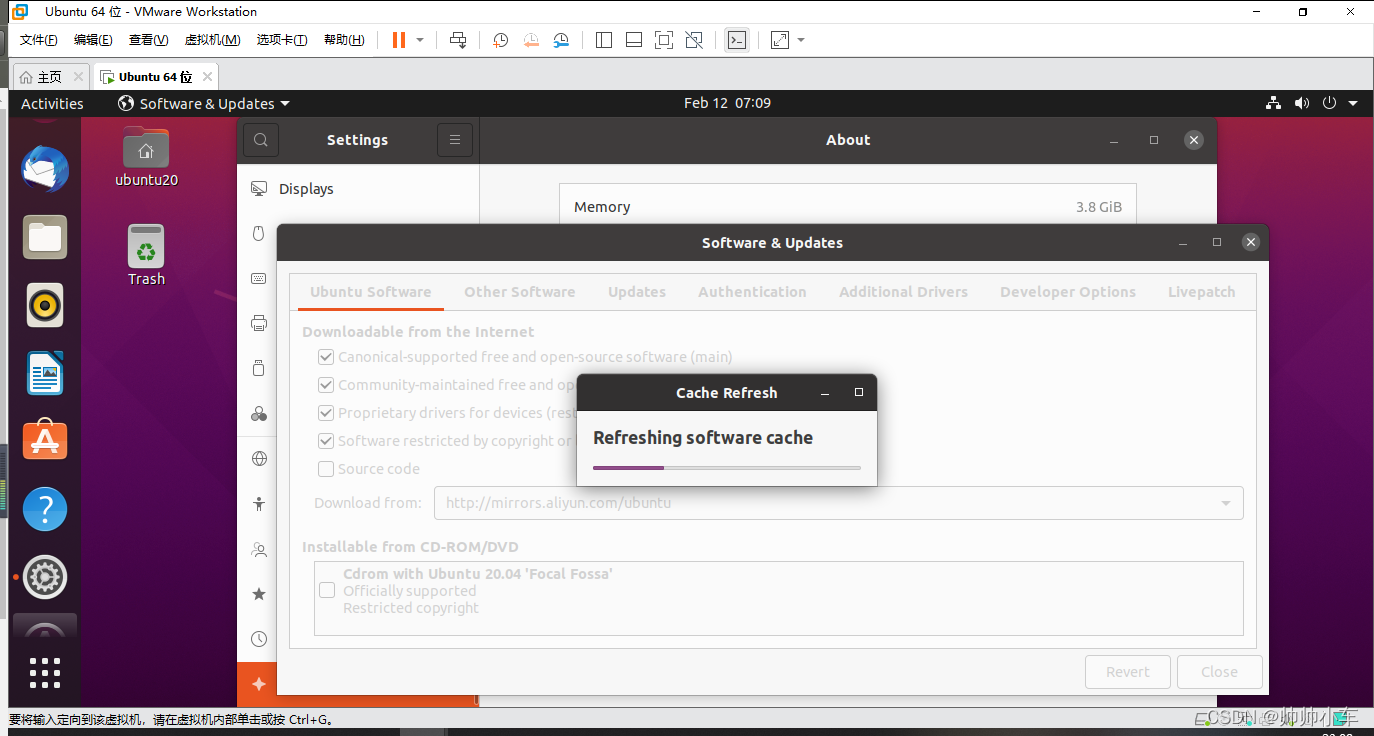Image resolution: width=1374 pixels, height=736 pixels.
Task: Open the Trash icon on desktop
Action: (x=146, y=255)
